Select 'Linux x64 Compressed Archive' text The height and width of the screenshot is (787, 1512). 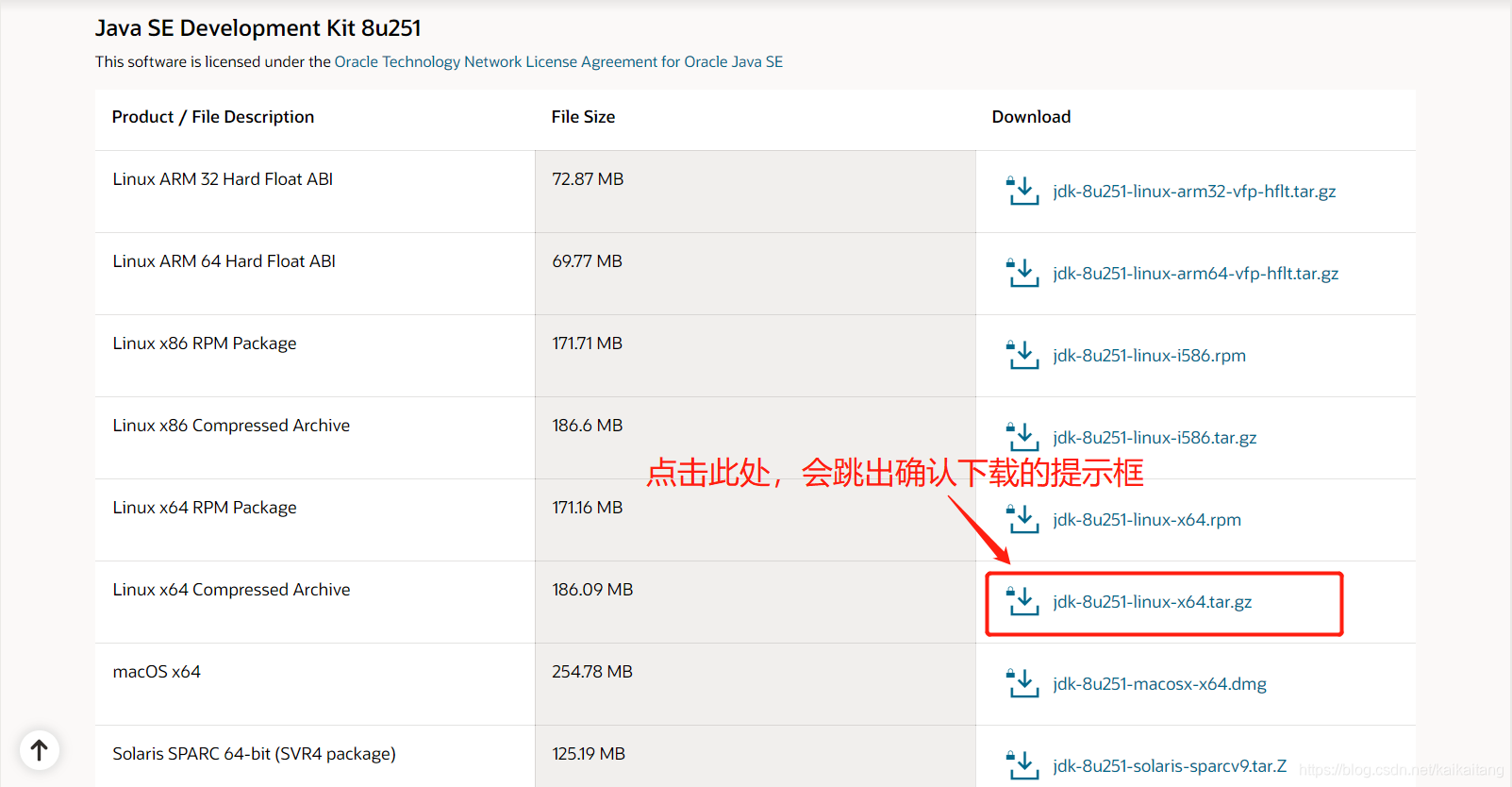[x=231, y=589]
